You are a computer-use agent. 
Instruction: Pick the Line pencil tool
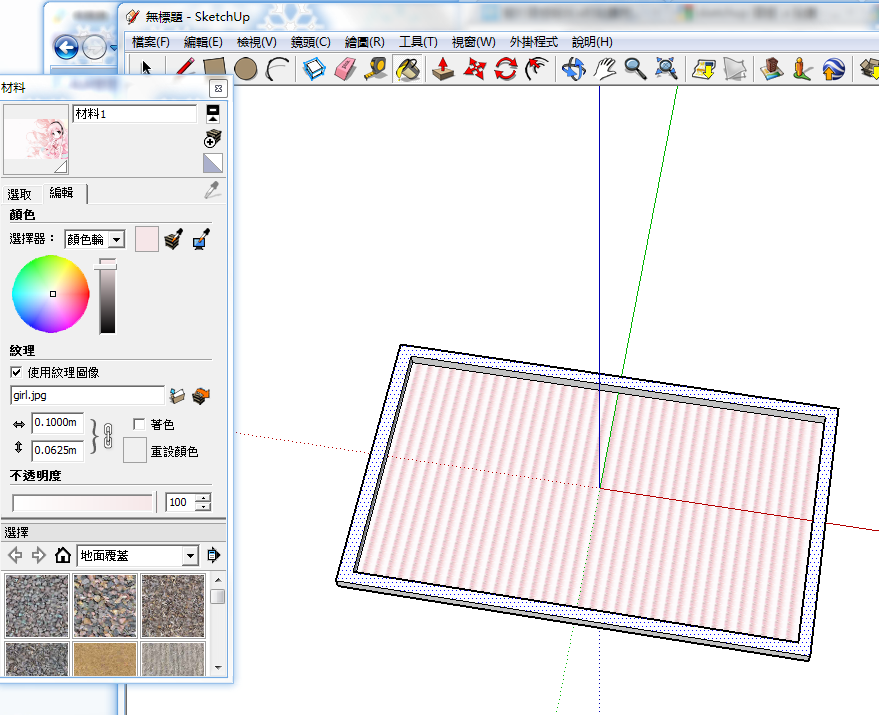click(x=184, y=68)
